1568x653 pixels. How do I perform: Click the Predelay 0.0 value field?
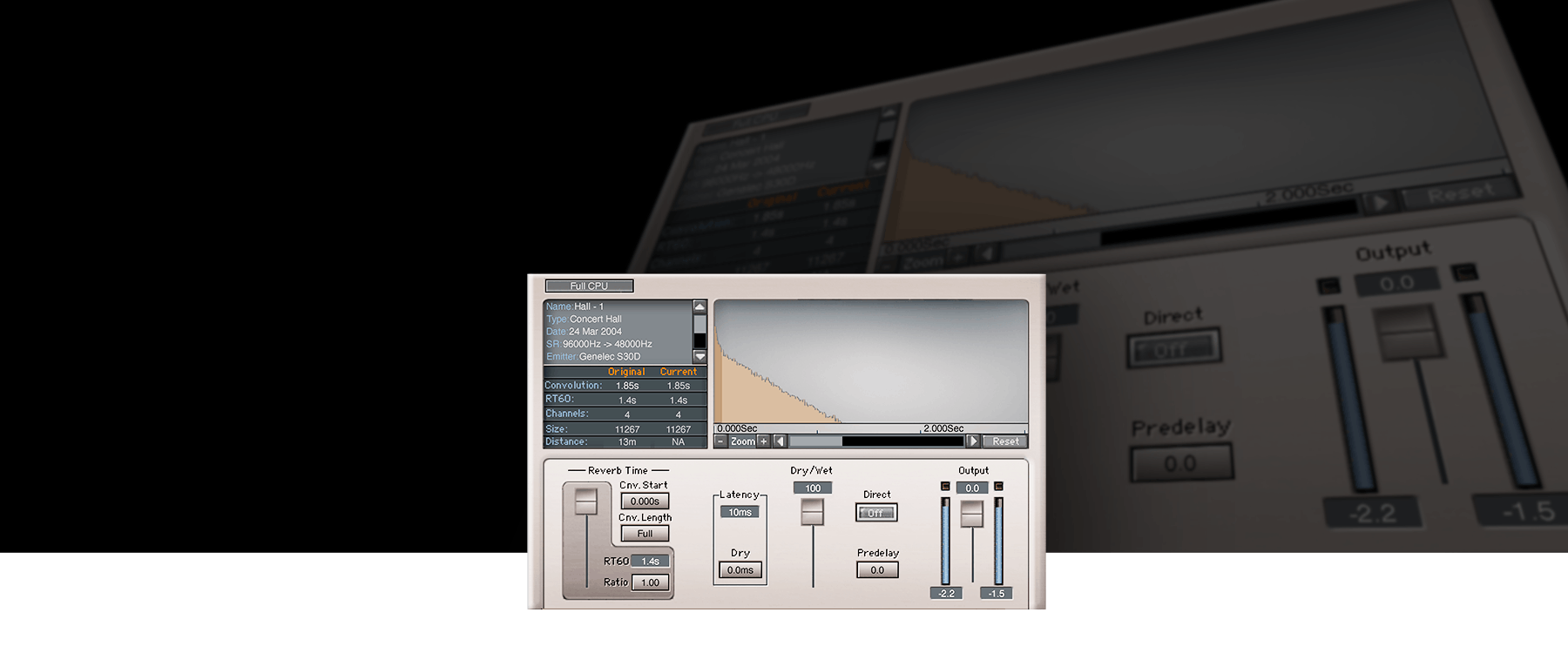tap(877, 570)
